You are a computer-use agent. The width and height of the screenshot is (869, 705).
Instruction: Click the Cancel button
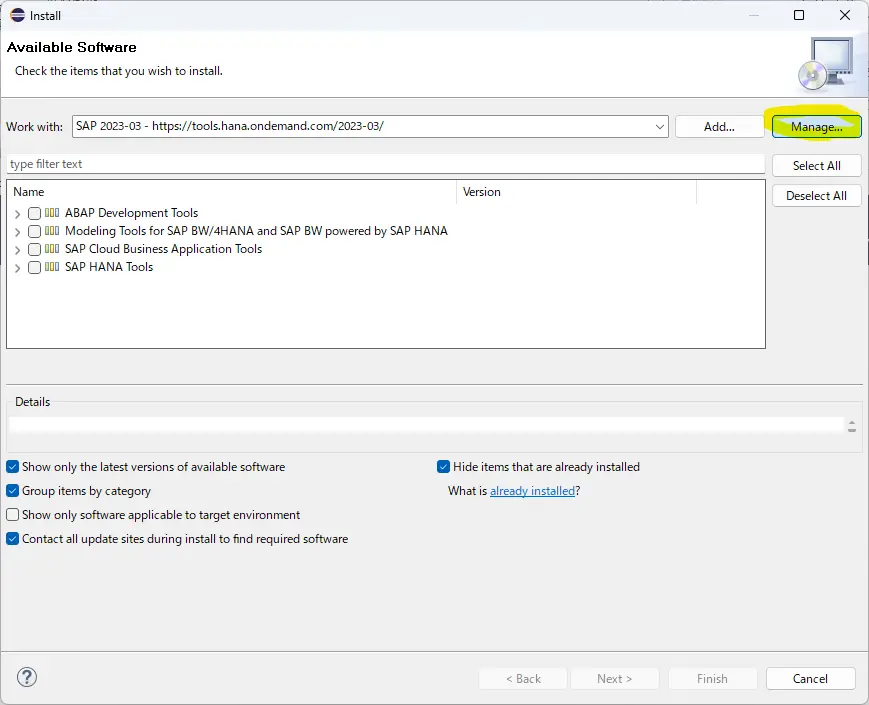coord(810,678)
